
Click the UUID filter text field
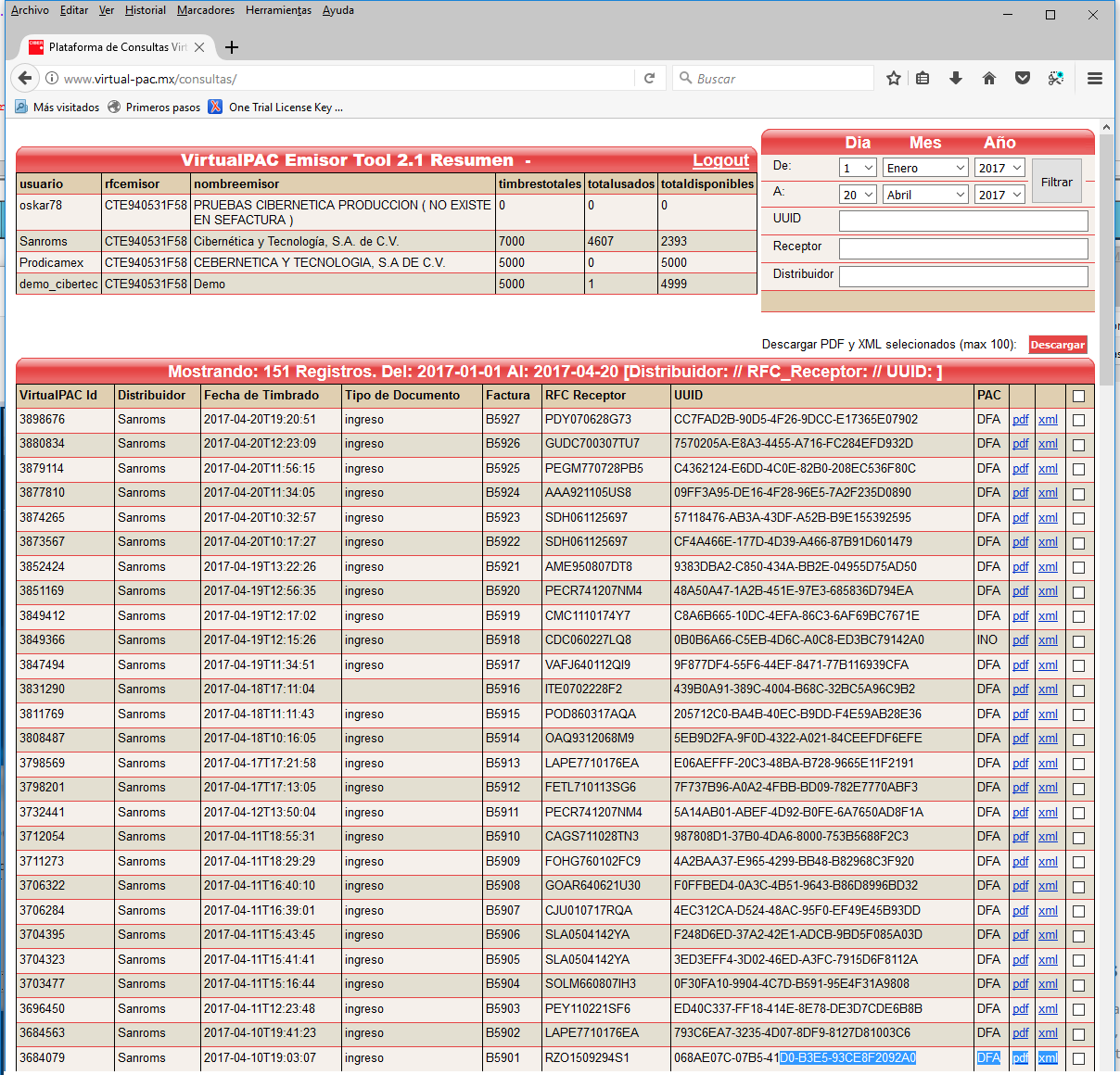pyautogui.click(x=963, y=221)
